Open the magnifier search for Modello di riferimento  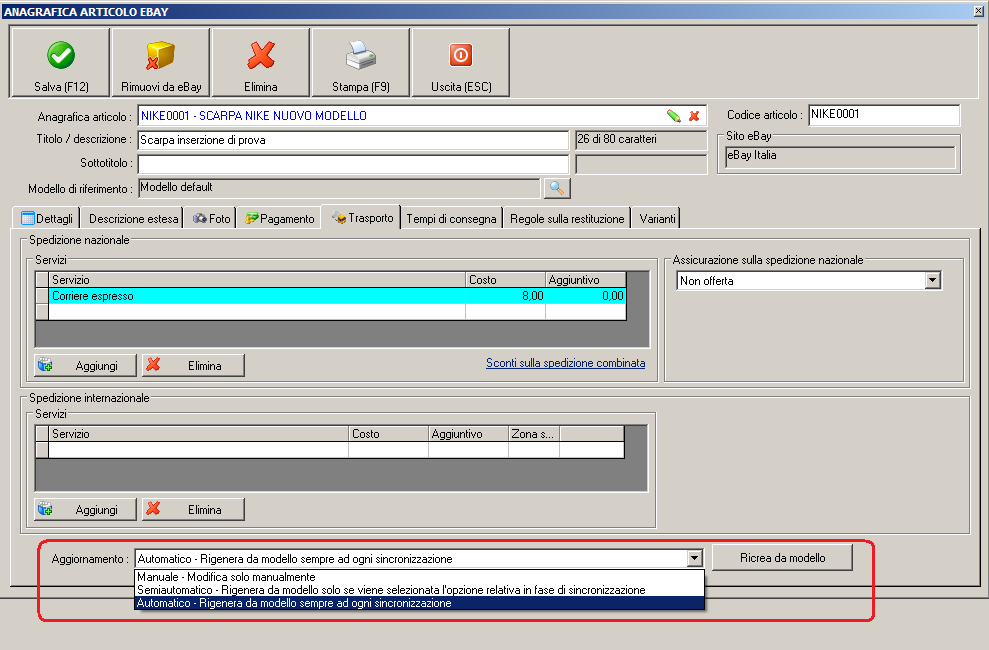coord(557,188)
